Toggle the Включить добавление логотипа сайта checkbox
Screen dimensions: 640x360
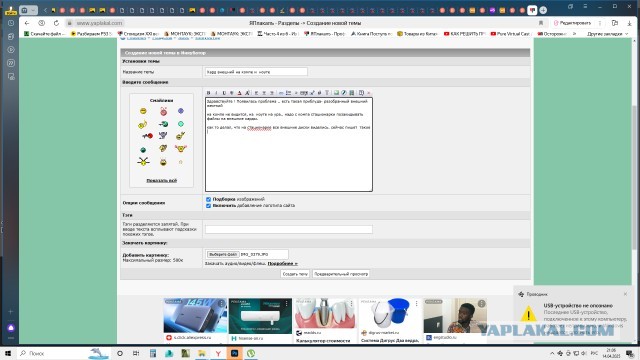pyautogui.click(x=209, y=205)
